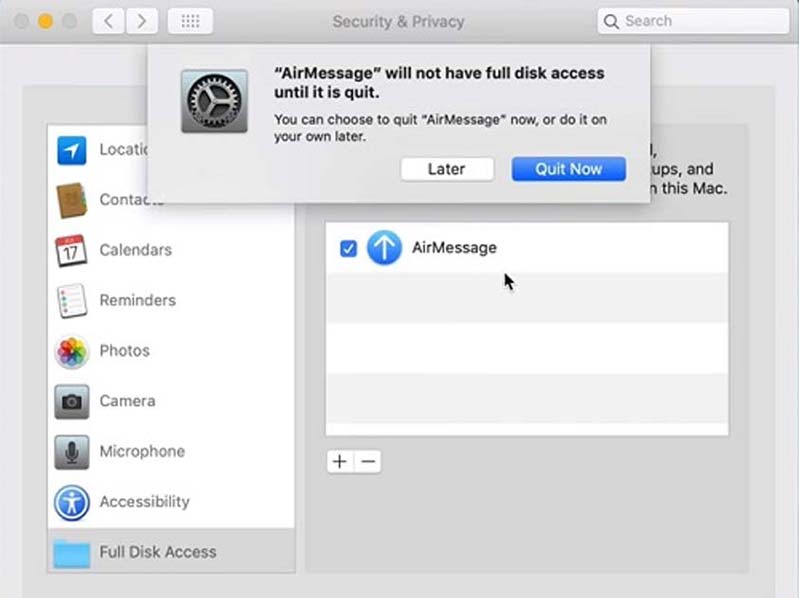Click the Quit Now button
The width and height of the screenshot is (799, 598).
click(x=569, y=169)
